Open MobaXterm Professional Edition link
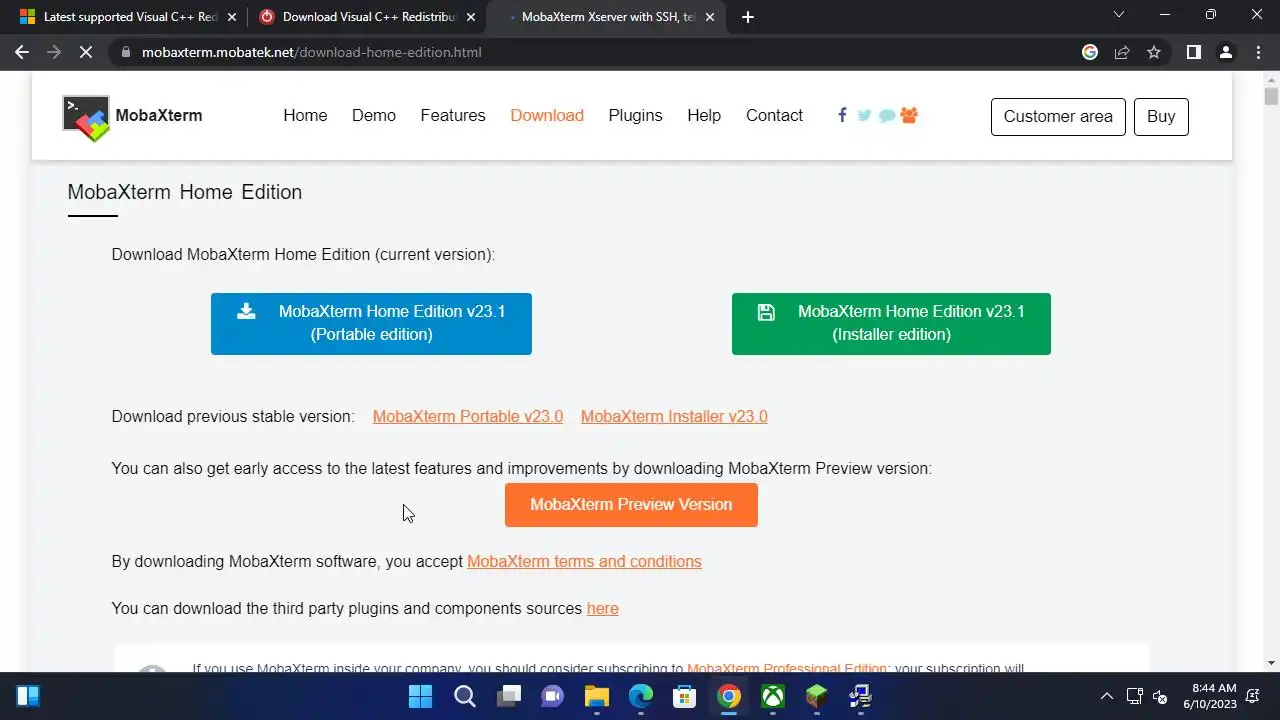 pos(787,668)
